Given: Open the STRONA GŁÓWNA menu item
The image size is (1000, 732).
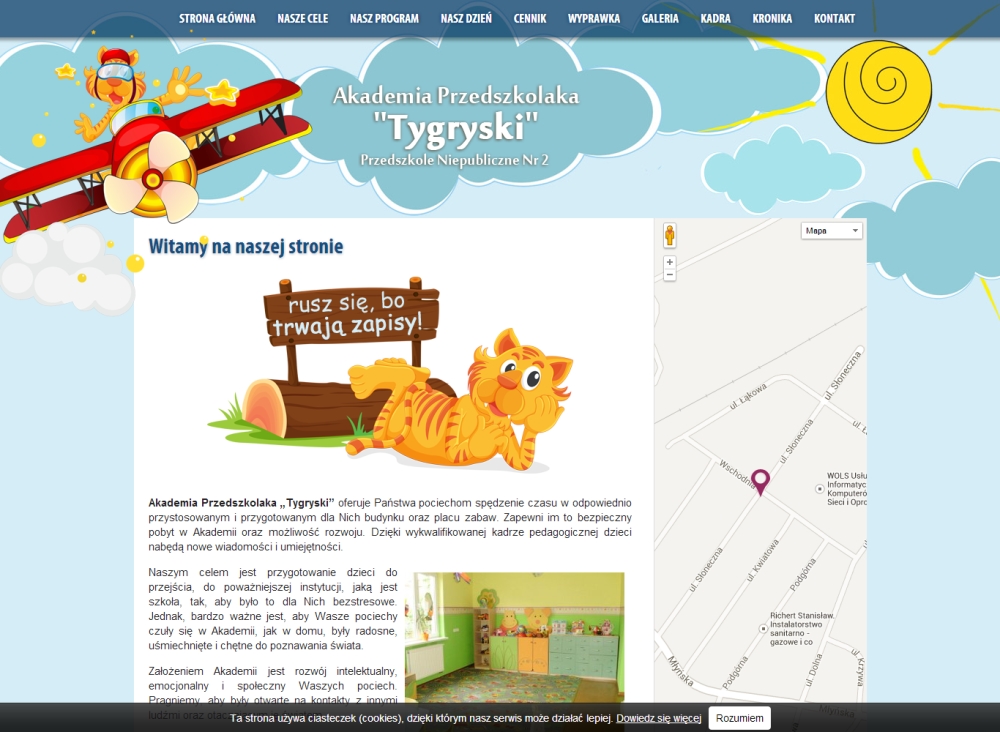Looking at the screenshot, I should point(217,18).
